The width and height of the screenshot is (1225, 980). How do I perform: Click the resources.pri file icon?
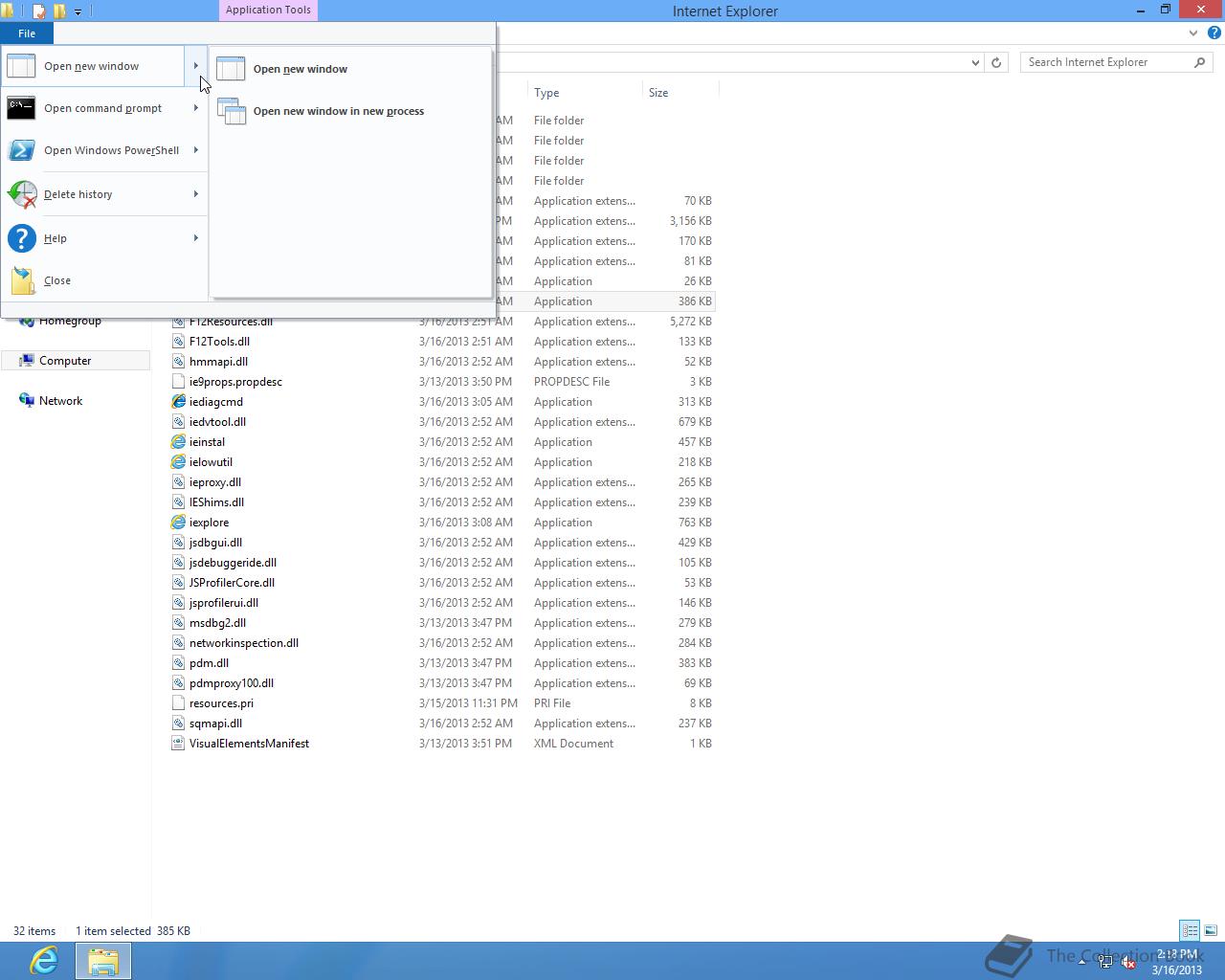pos(178,703)
